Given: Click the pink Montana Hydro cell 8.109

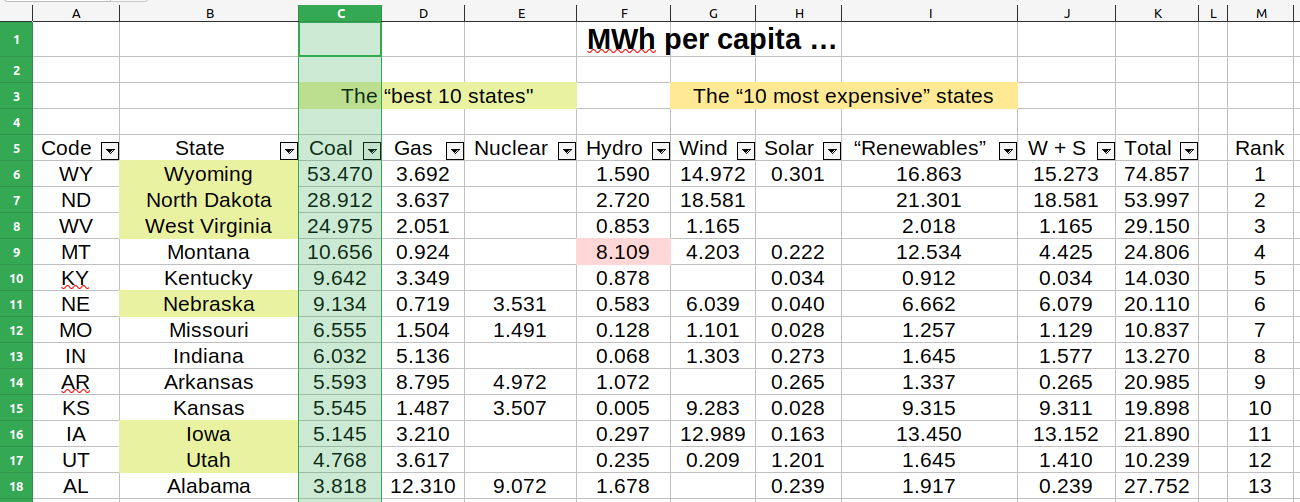Looking at the screenshot, I should [x=623, y=252].
